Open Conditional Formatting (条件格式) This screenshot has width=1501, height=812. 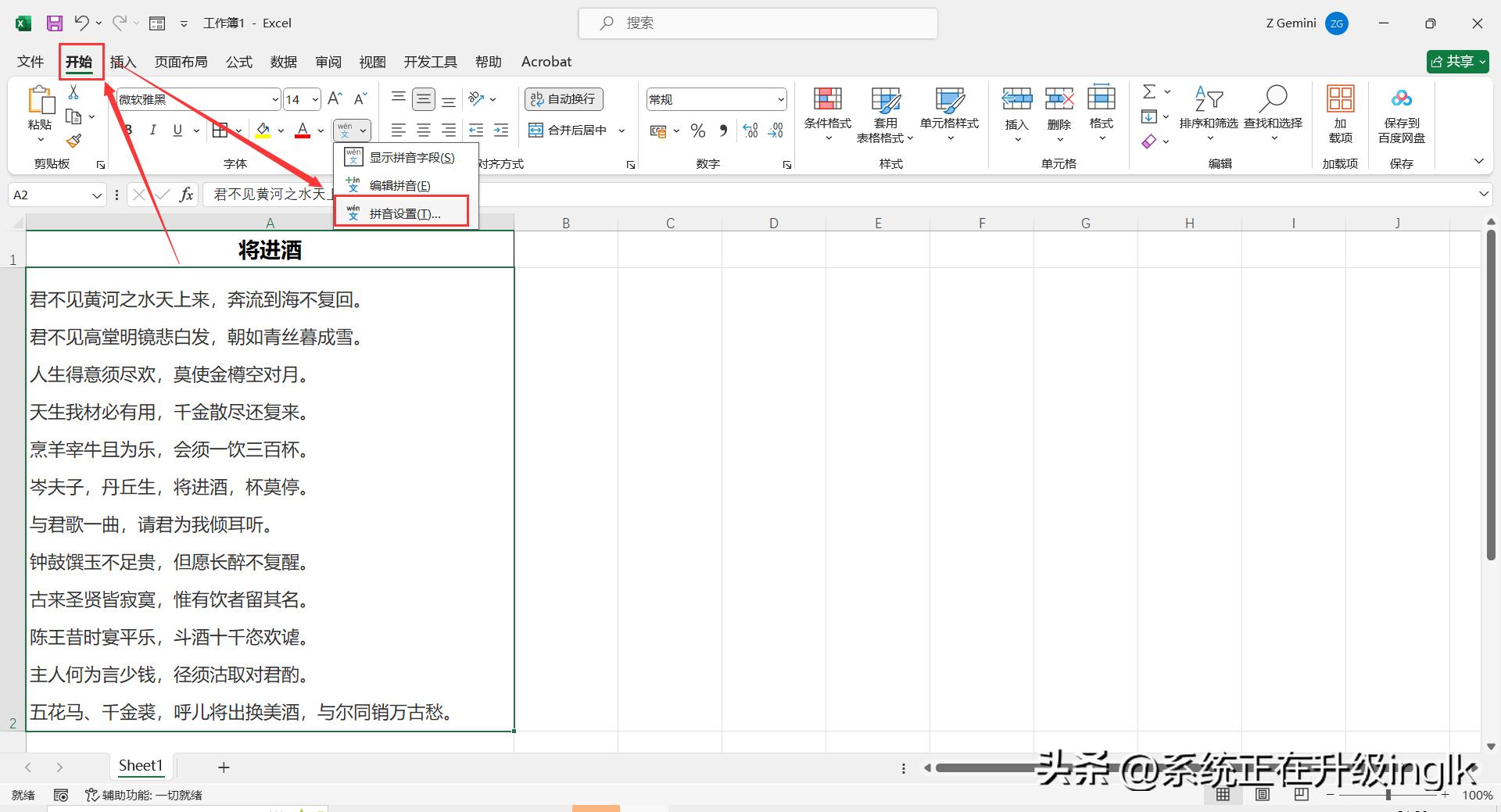click(x=827, y=113)
